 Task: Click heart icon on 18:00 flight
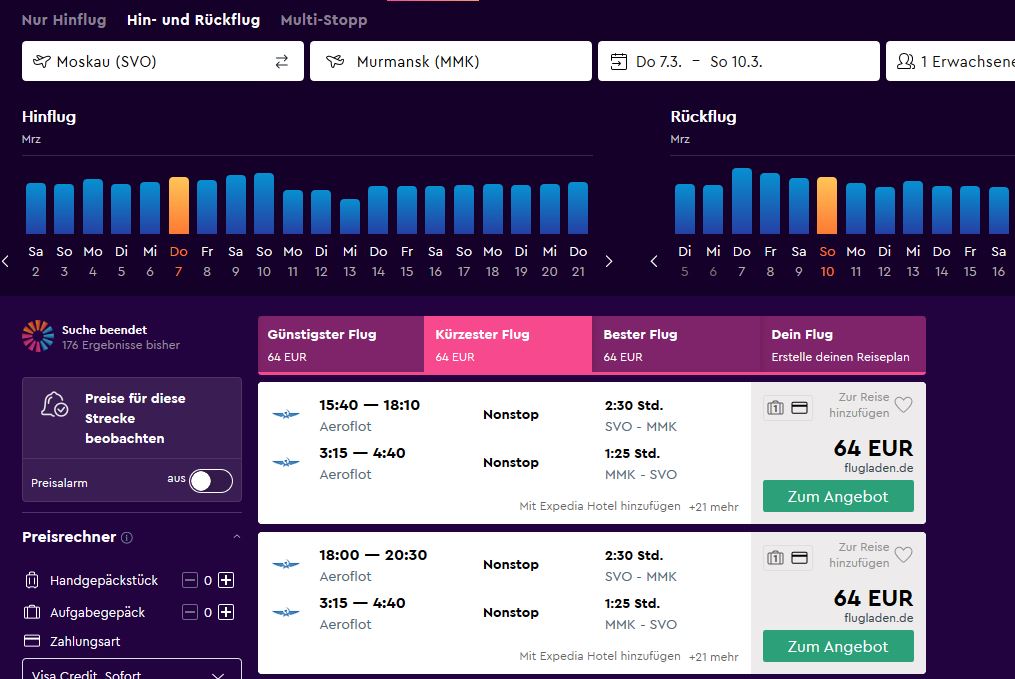(x=903, y=555)
